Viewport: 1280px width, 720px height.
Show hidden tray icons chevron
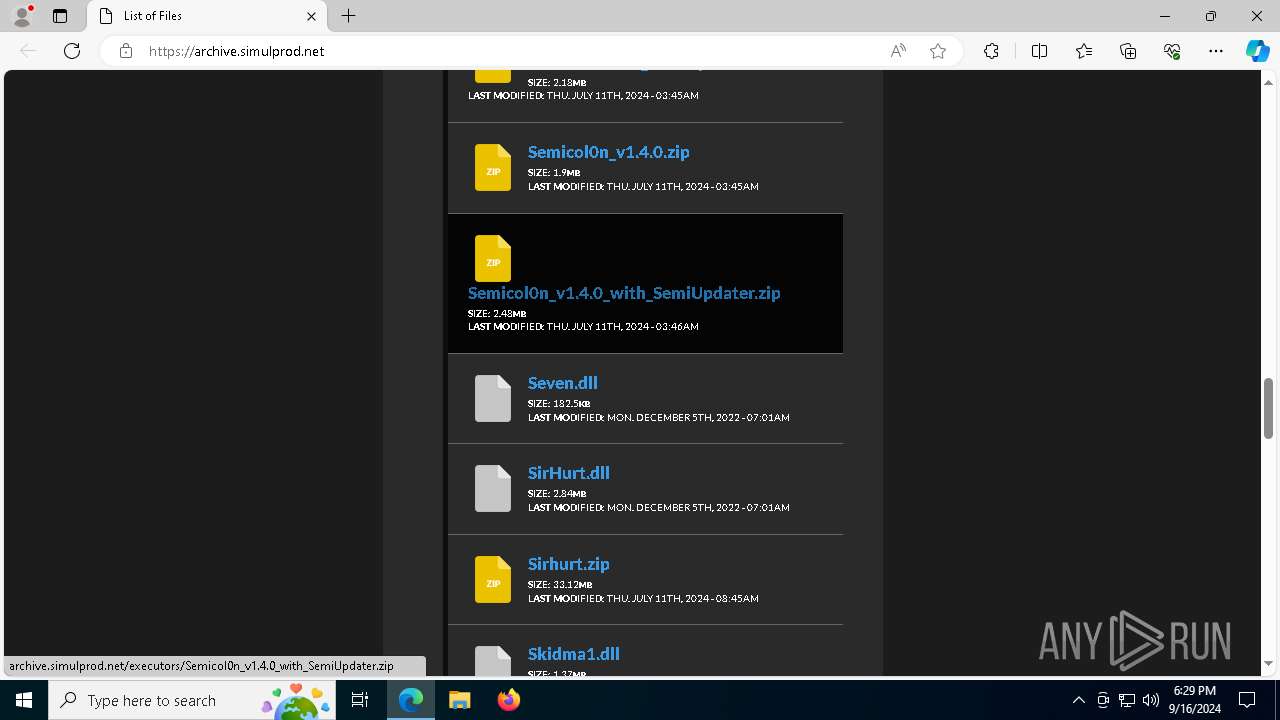[x=1079, y=700]
